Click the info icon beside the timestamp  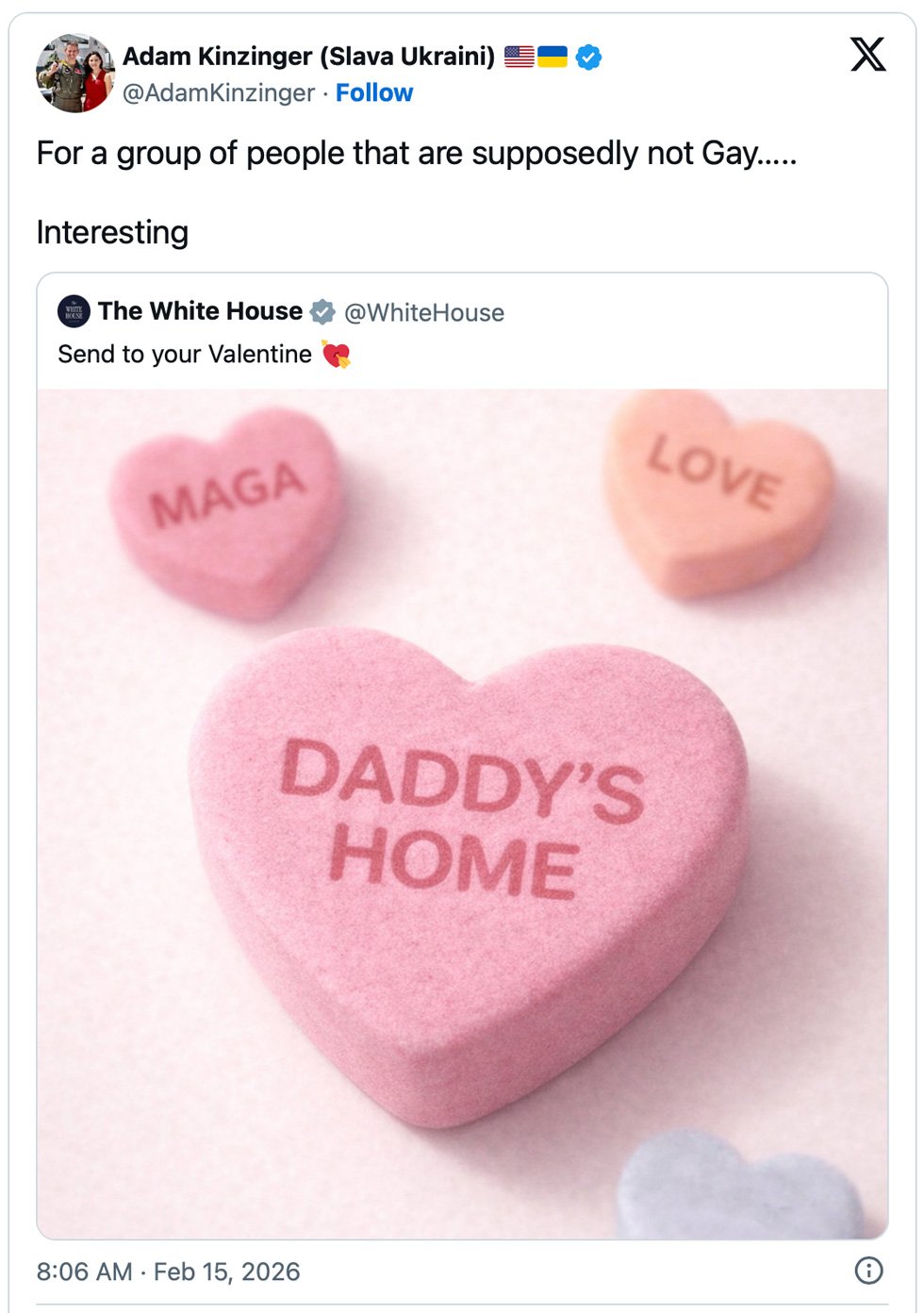[x=868, y=1271]
